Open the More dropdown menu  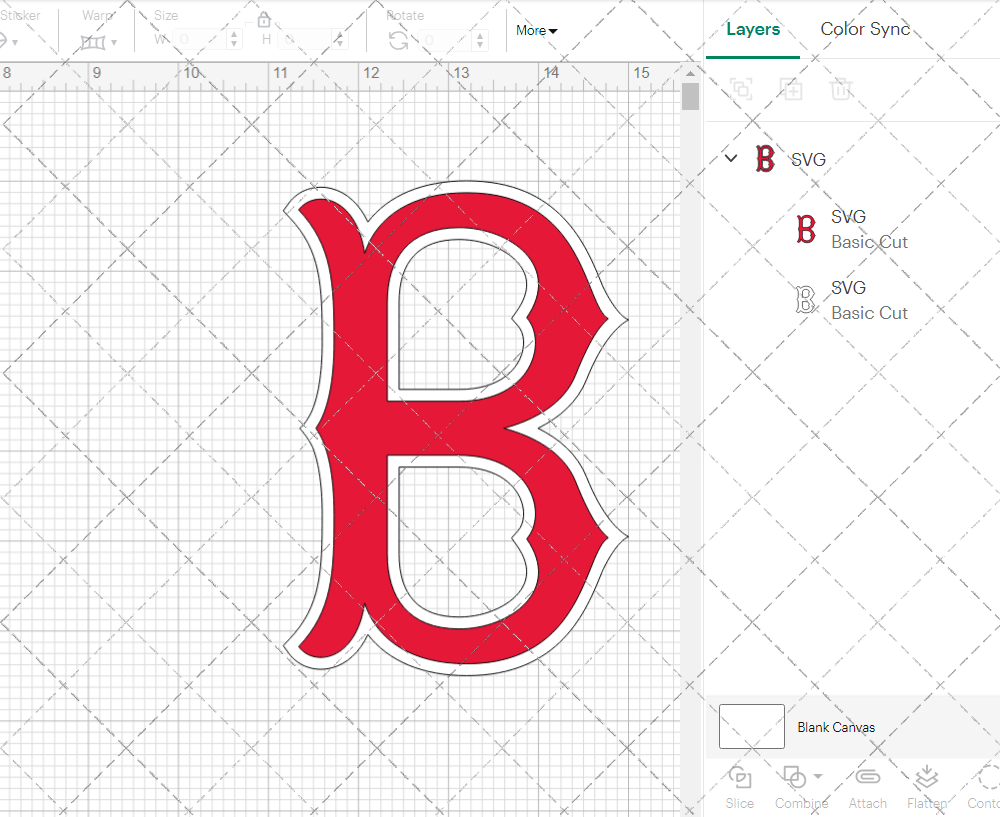pos(537,30)
